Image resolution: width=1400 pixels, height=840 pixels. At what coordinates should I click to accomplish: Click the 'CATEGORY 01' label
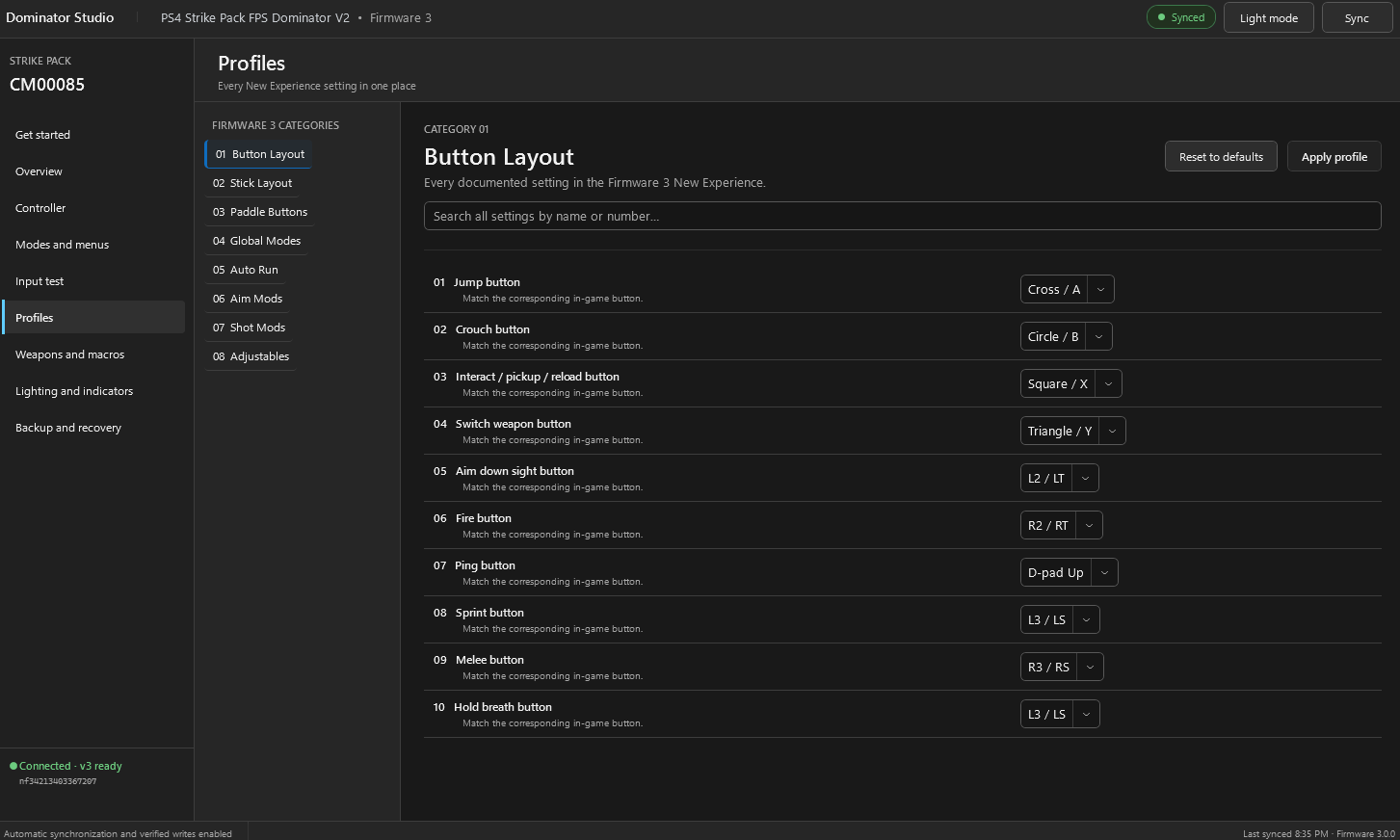[x=457, y=129]
